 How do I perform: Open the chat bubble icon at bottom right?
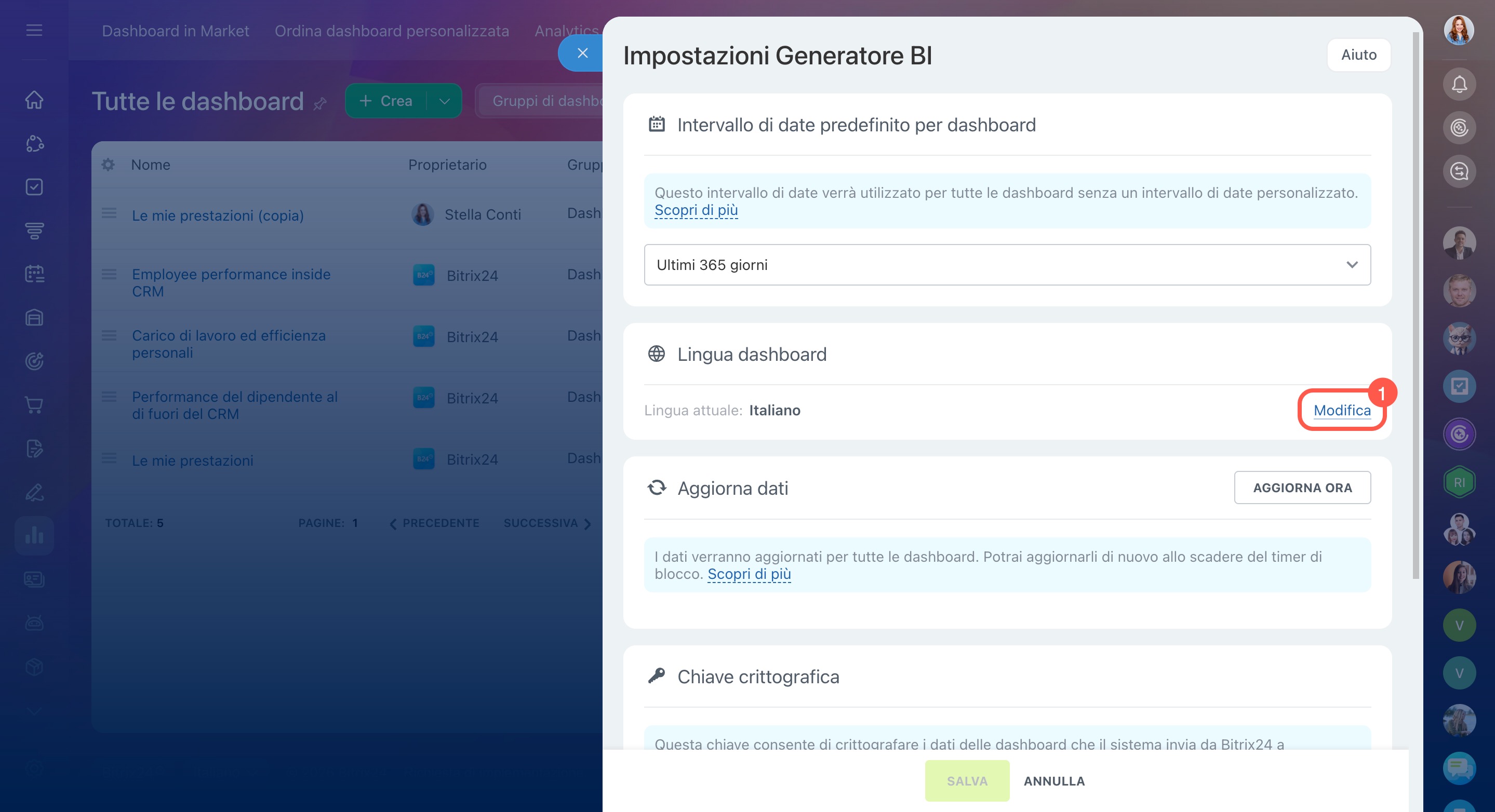tap(1459, 768)
